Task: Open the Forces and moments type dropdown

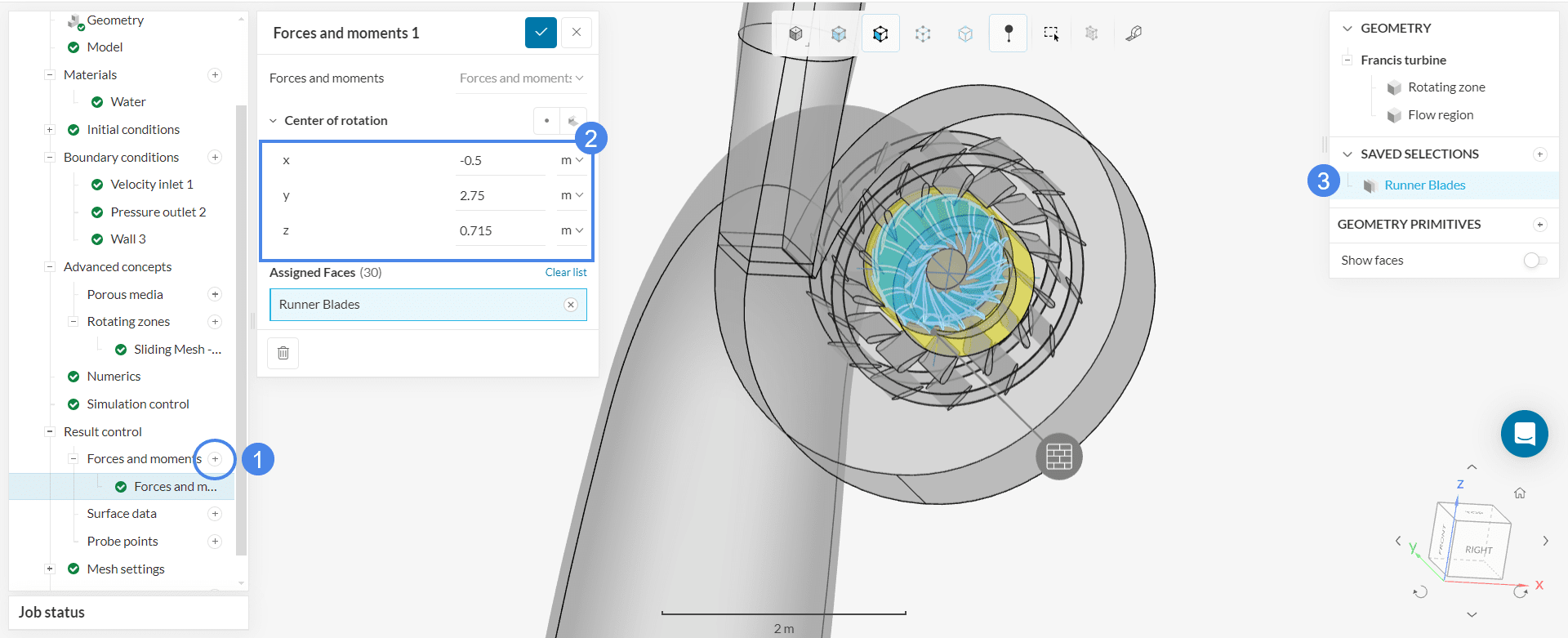Action: pos(520,78)
